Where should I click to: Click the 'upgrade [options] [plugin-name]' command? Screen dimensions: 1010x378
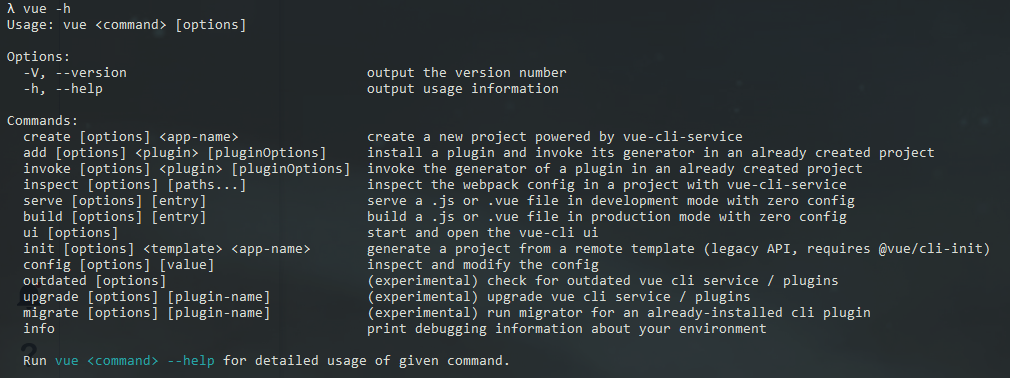[147, 297]
